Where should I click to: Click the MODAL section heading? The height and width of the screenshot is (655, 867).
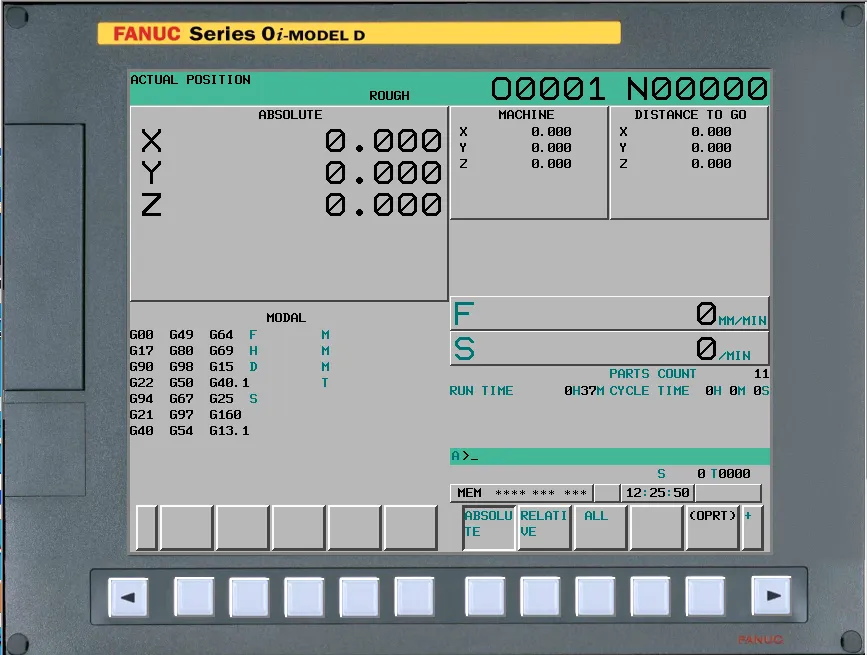point(286,318)
